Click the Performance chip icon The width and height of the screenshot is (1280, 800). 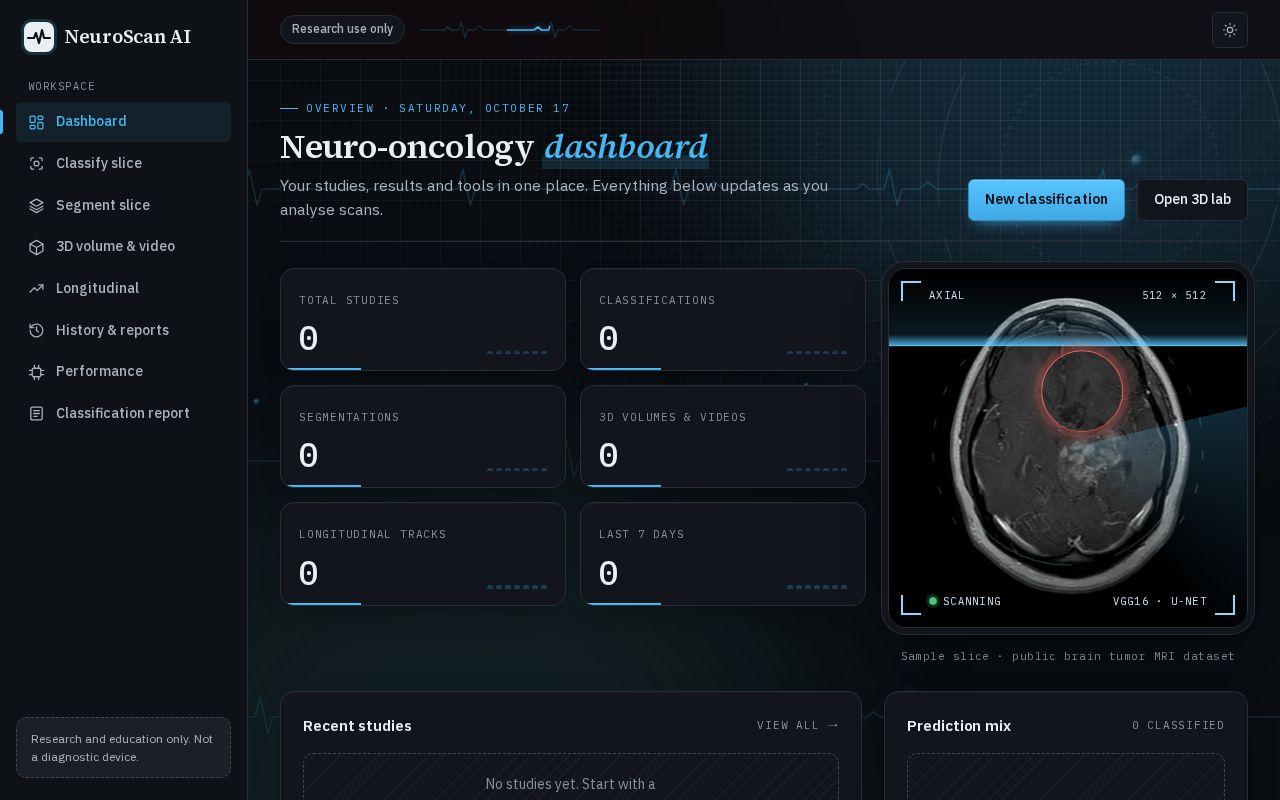[36, 372]
